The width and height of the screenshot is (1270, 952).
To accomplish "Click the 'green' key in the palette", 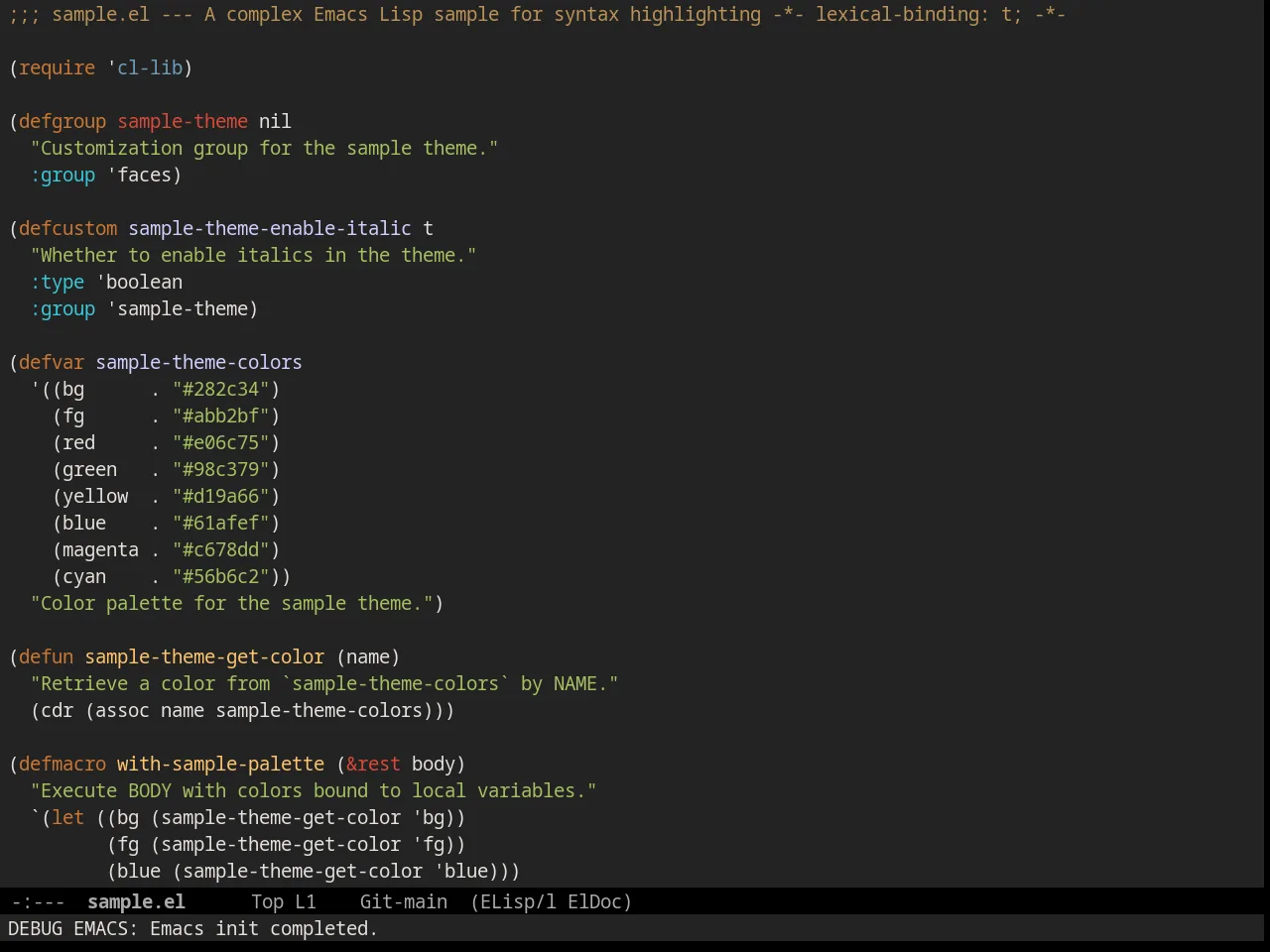I will coord(89,469).
